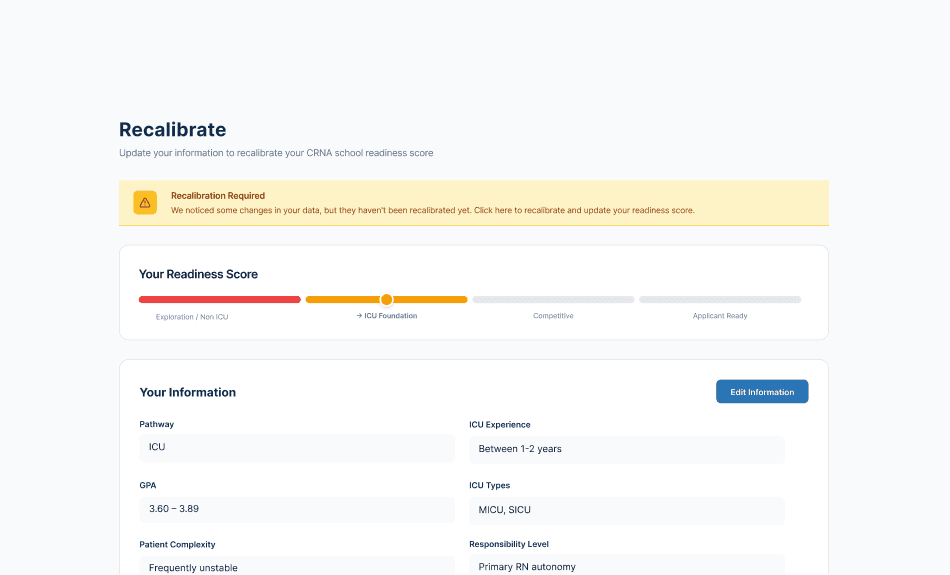This screenshot has width=950, height=575.
Task: Click the 'Competitive' stage label
Action: [x=553, y=316]
